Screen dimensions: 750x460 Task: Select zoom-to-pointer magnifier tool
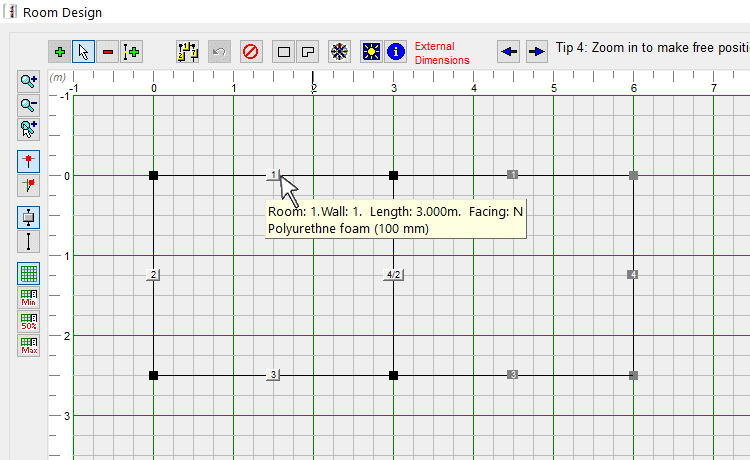click(x=28, y=129)
